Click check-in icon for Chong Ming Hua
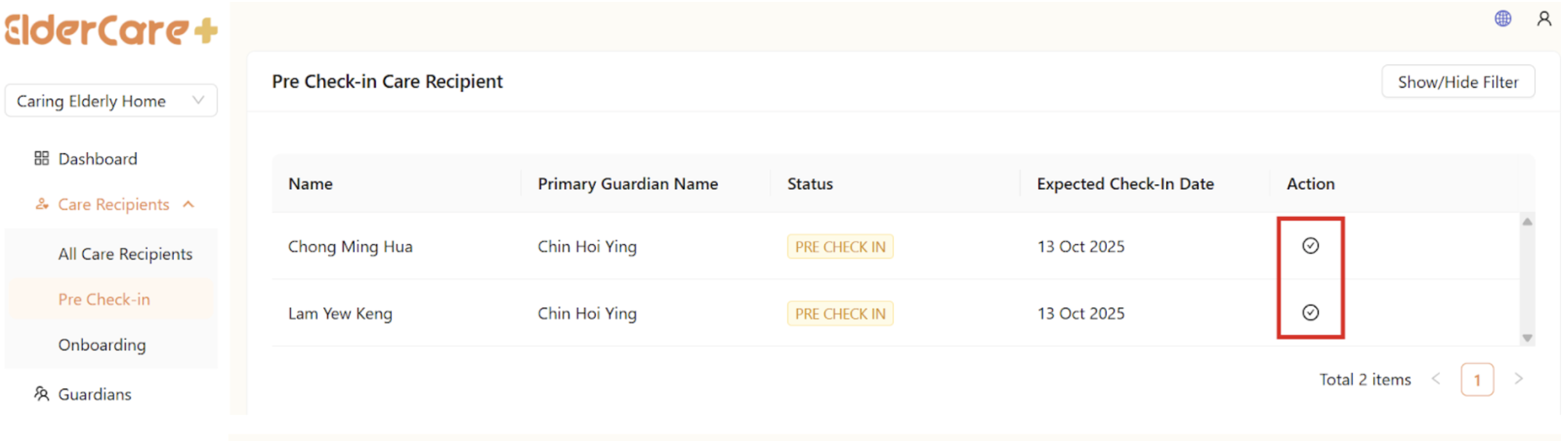 coord(1310,246)
